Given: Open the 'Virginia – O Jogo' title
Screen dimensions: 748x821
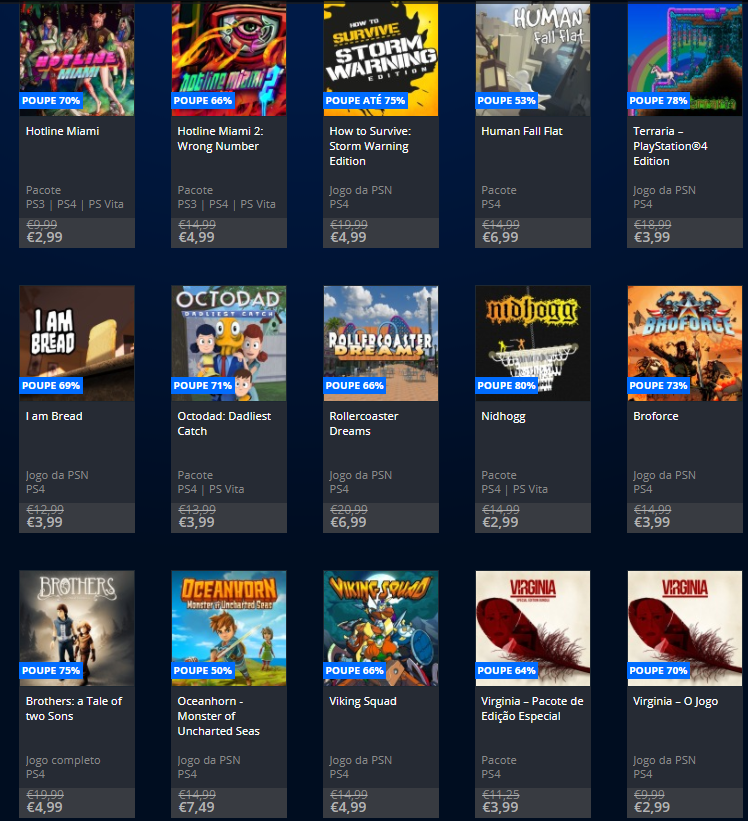Looking at the screenshot, I should [x=675, y=702].
